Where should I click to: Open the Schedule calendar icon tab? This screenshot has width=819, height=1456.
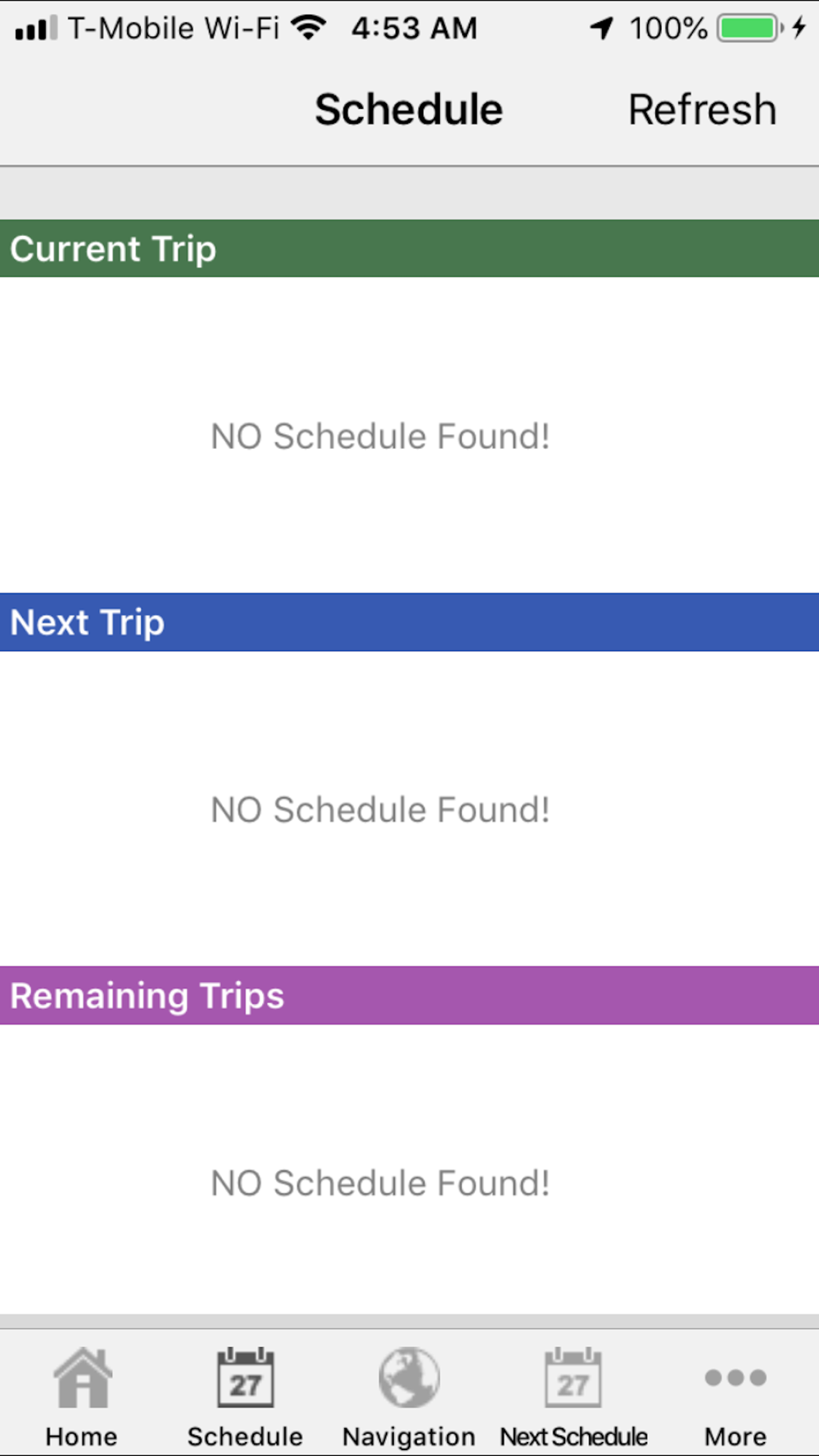(246, 1377)
